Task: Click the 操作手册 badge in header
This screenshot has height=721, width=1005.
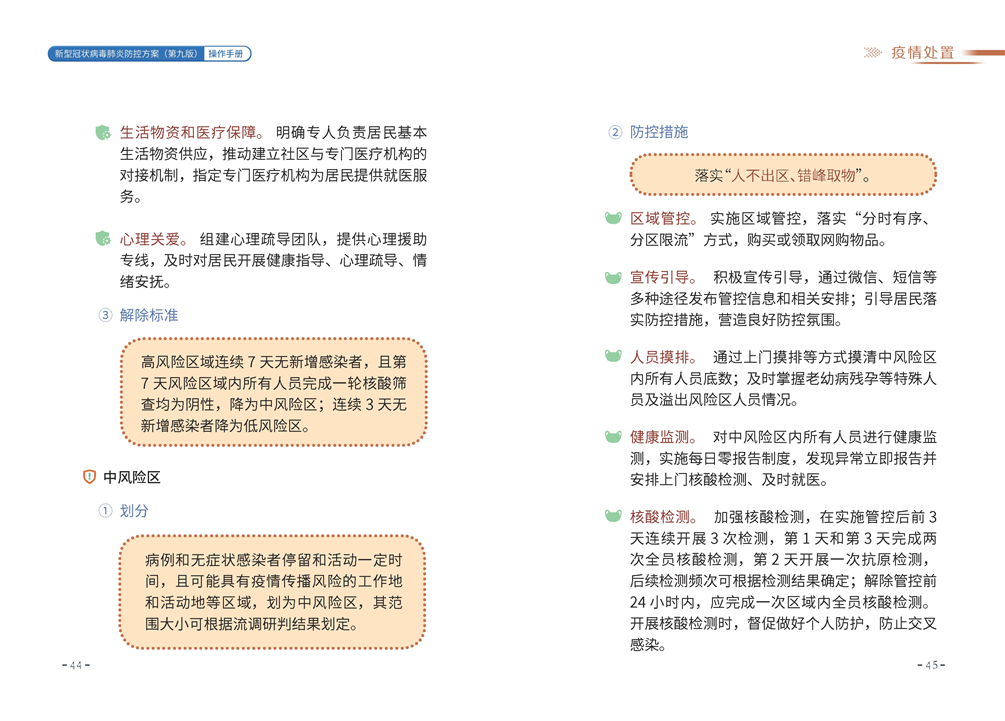Action: pyautogui.click(x=227, y=54)
